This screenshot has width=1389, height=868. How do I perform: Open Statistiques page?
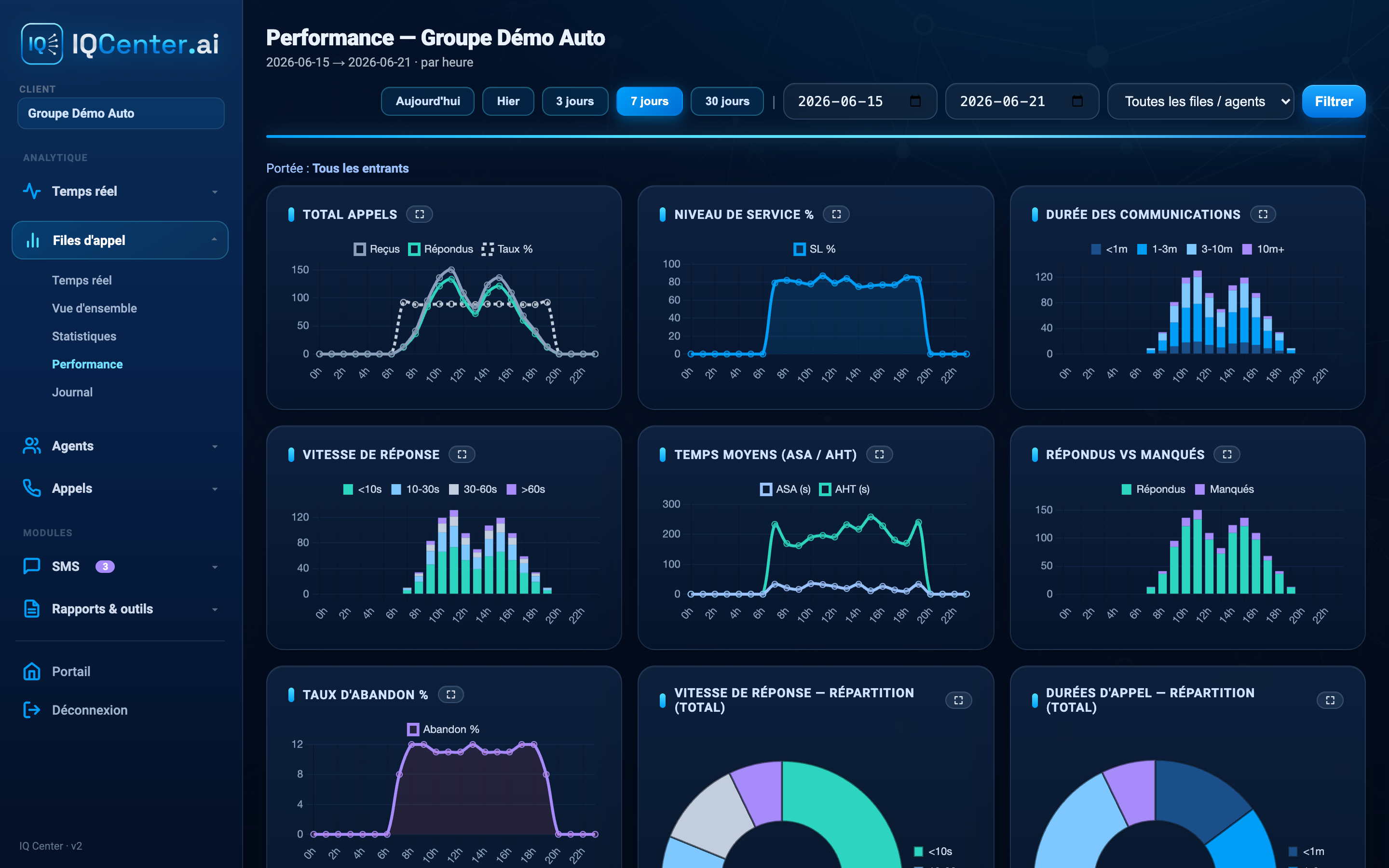click(84, 337)
